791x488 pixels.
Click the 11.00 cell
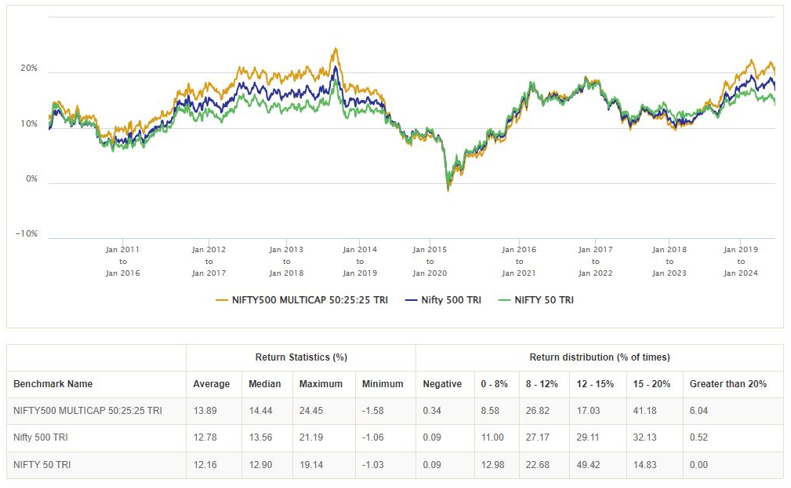[492, 438]
